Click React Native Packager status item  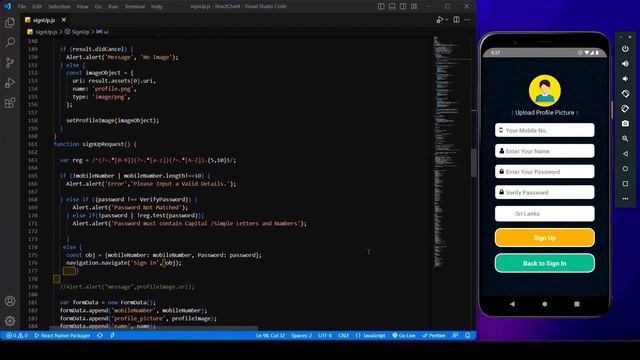tap(62, 336)
